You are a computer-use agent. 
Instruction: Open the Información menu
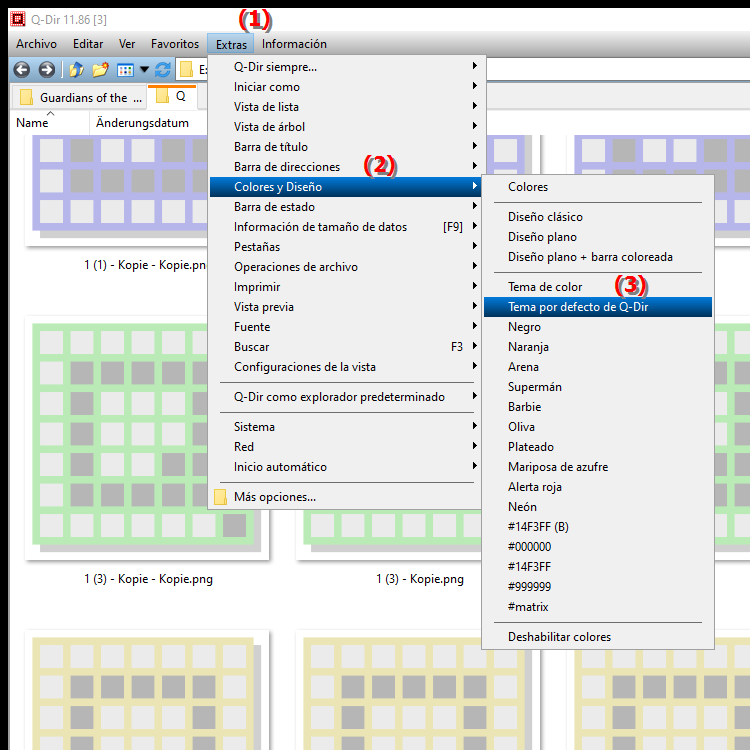point(294,44)
